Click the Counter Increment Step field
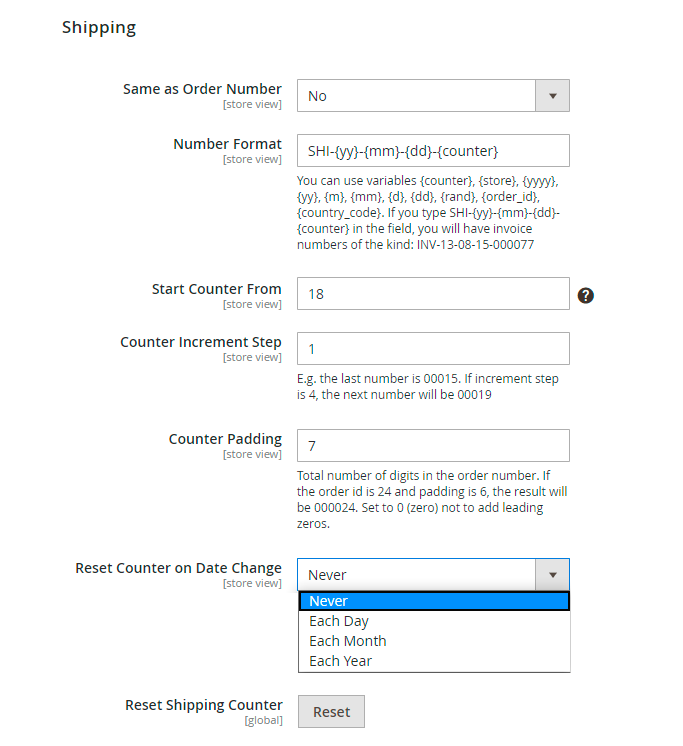The image size is (683, 746). [x=433, y=348]
